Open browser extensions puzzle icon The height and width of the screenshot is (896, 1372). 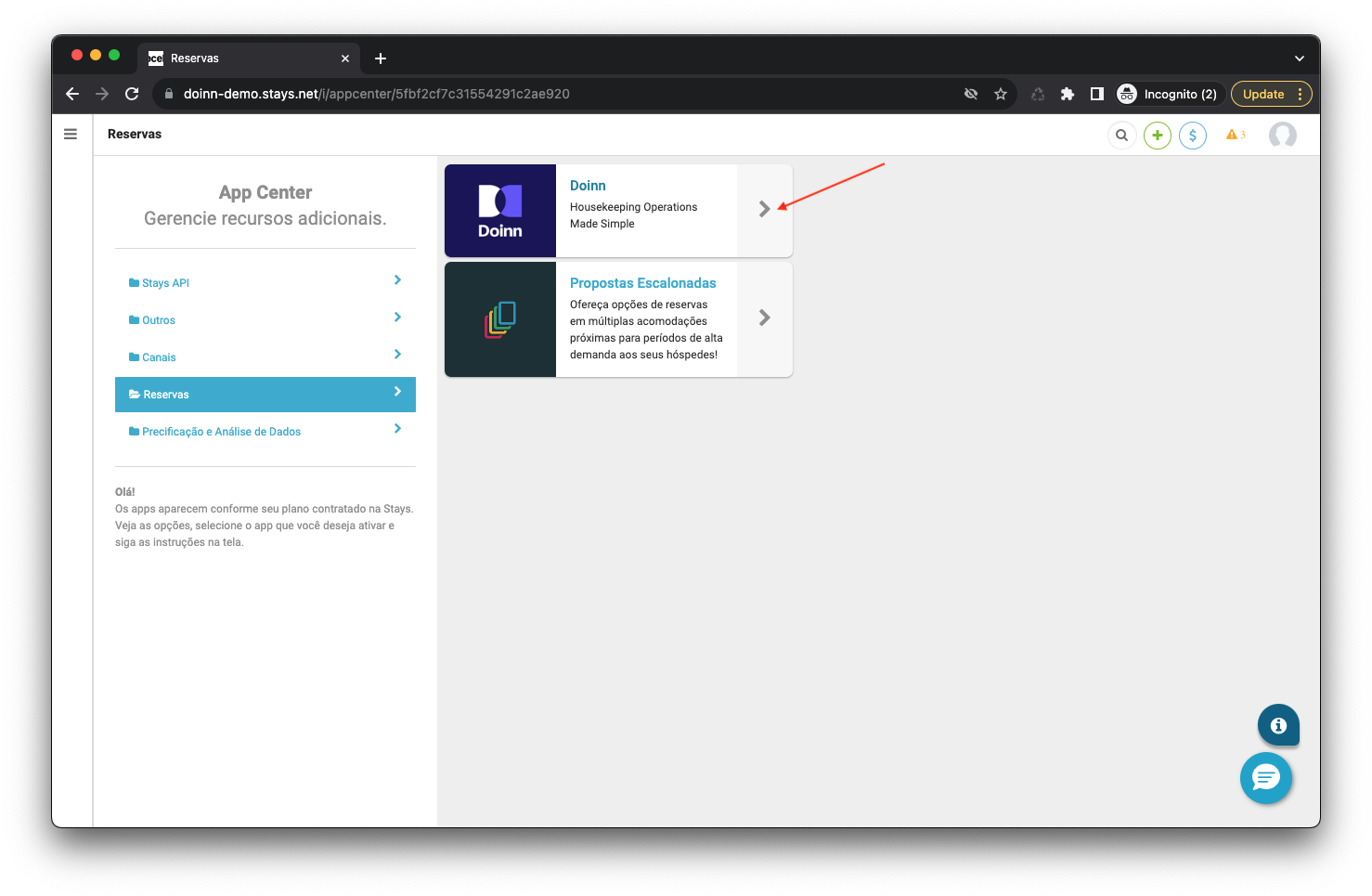click(1068, 94)
